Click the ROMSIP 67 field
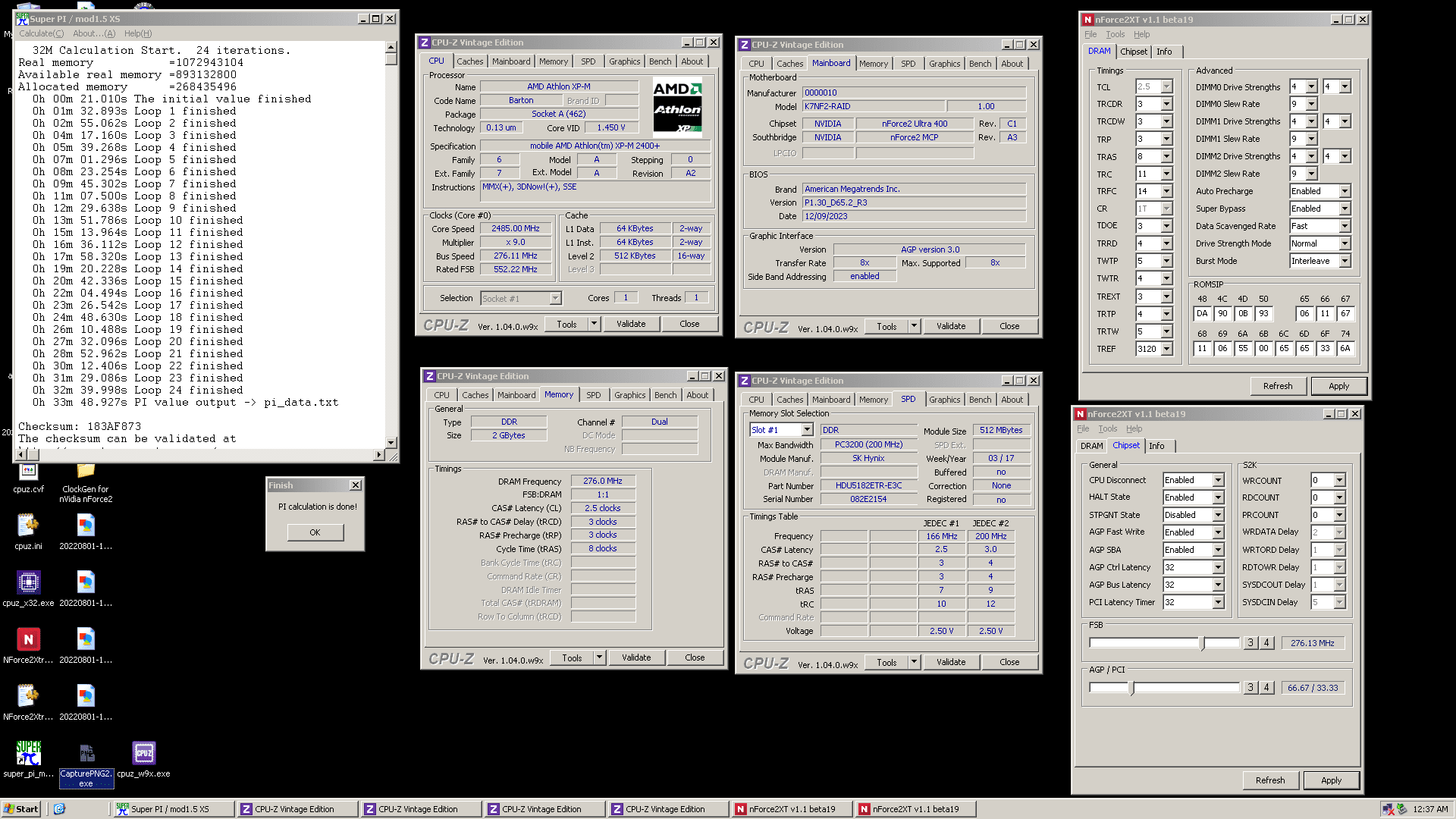This screenshot has height=819, width=1456. pyautogui.click(x=1345, y=313)
